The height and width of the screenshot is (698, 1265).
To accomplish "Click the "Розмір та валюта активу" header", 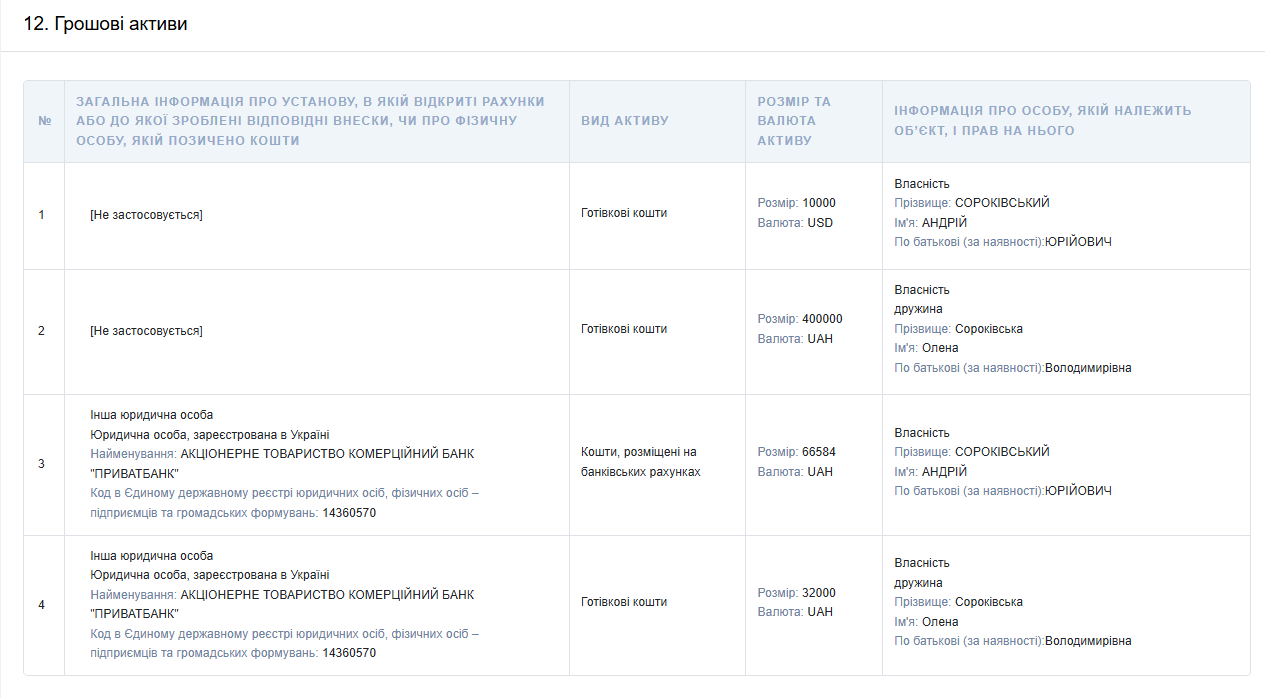I will (x=794, y=121).
